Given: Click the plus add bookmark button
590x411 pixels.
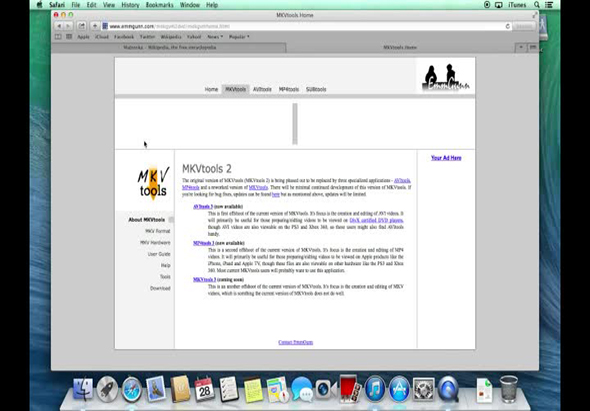Looking at the screenshot, I should click(x=95, y=26).
